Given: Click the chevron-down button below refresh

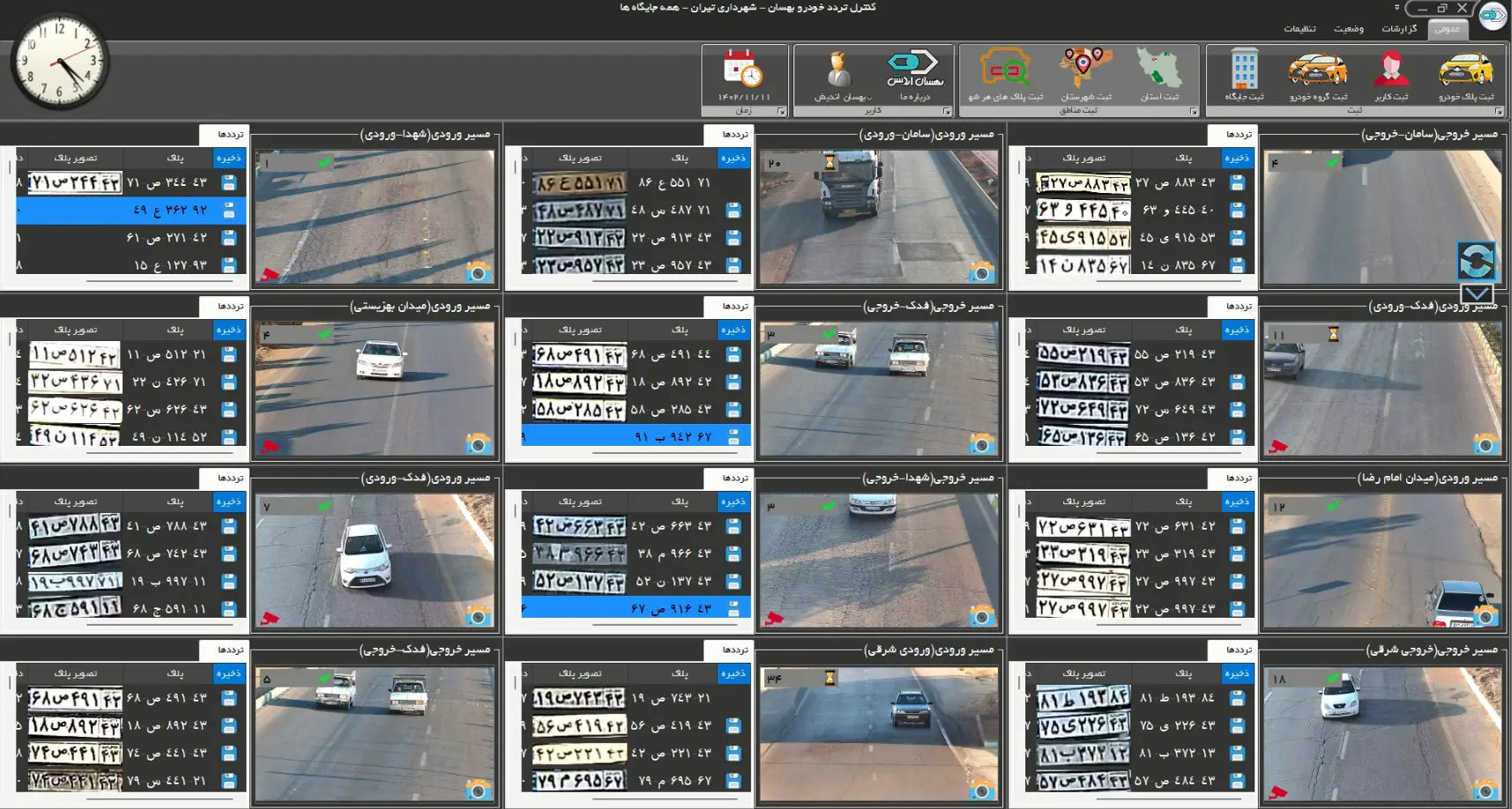Looking at the screenshot, I should (1477, 293).
